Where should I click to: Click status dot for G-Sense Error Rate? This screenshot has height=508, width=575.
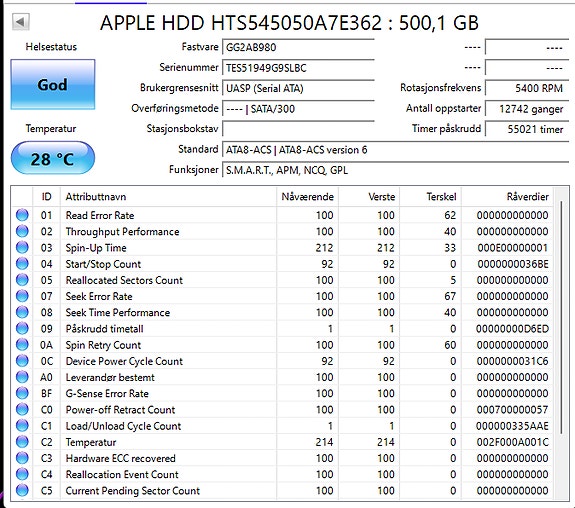pos(22,393)
